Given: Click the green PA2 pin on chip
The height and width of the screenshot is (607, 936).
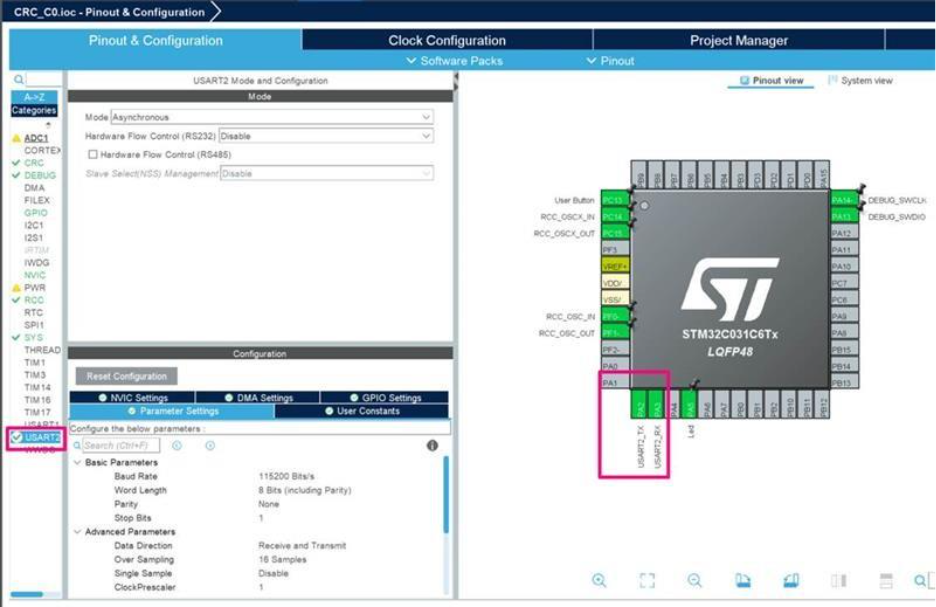Looking at the screenshot, I should 639,404.
